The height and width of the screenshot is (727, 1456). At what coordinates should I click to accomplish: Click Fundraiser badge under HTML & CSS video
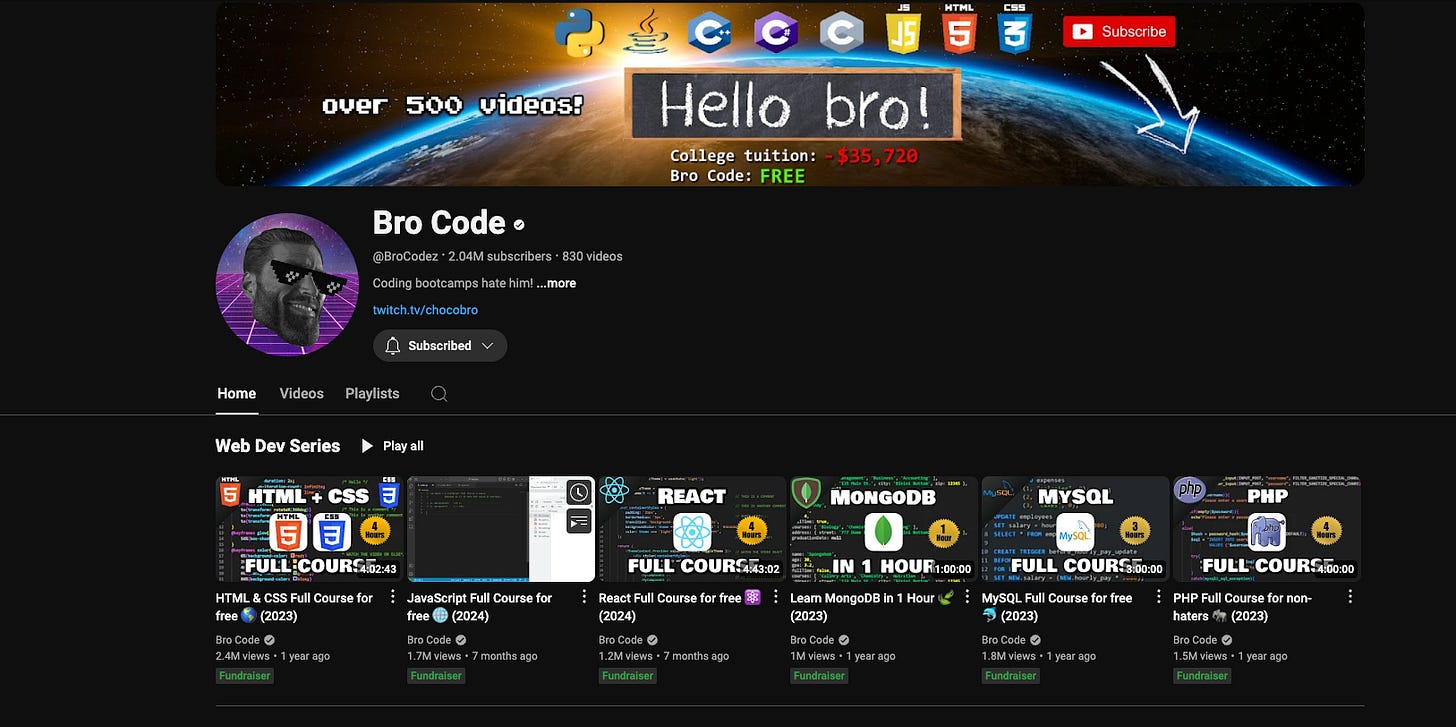[x=245, y=675]
